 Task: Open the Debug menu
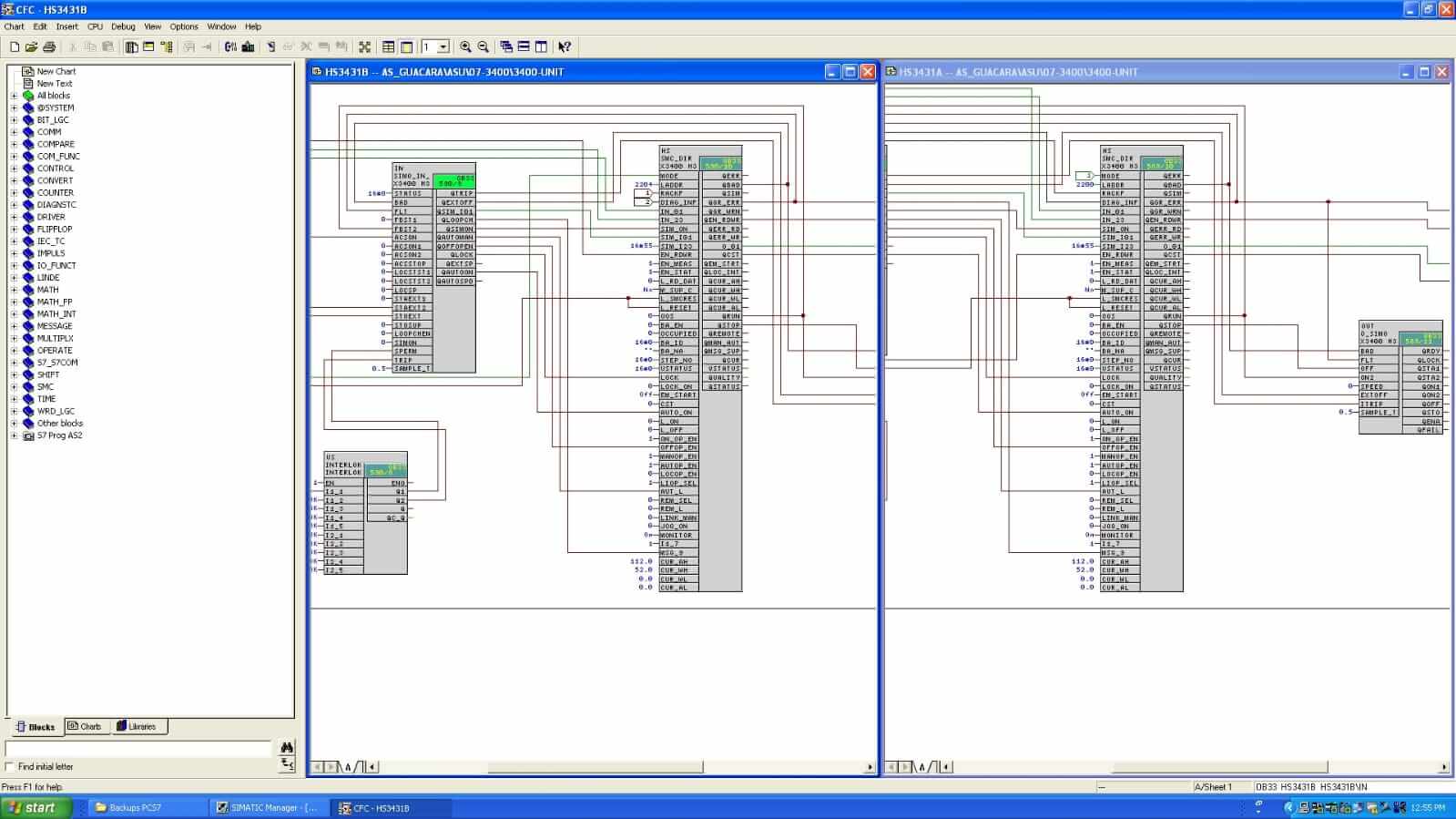[122, 26]
